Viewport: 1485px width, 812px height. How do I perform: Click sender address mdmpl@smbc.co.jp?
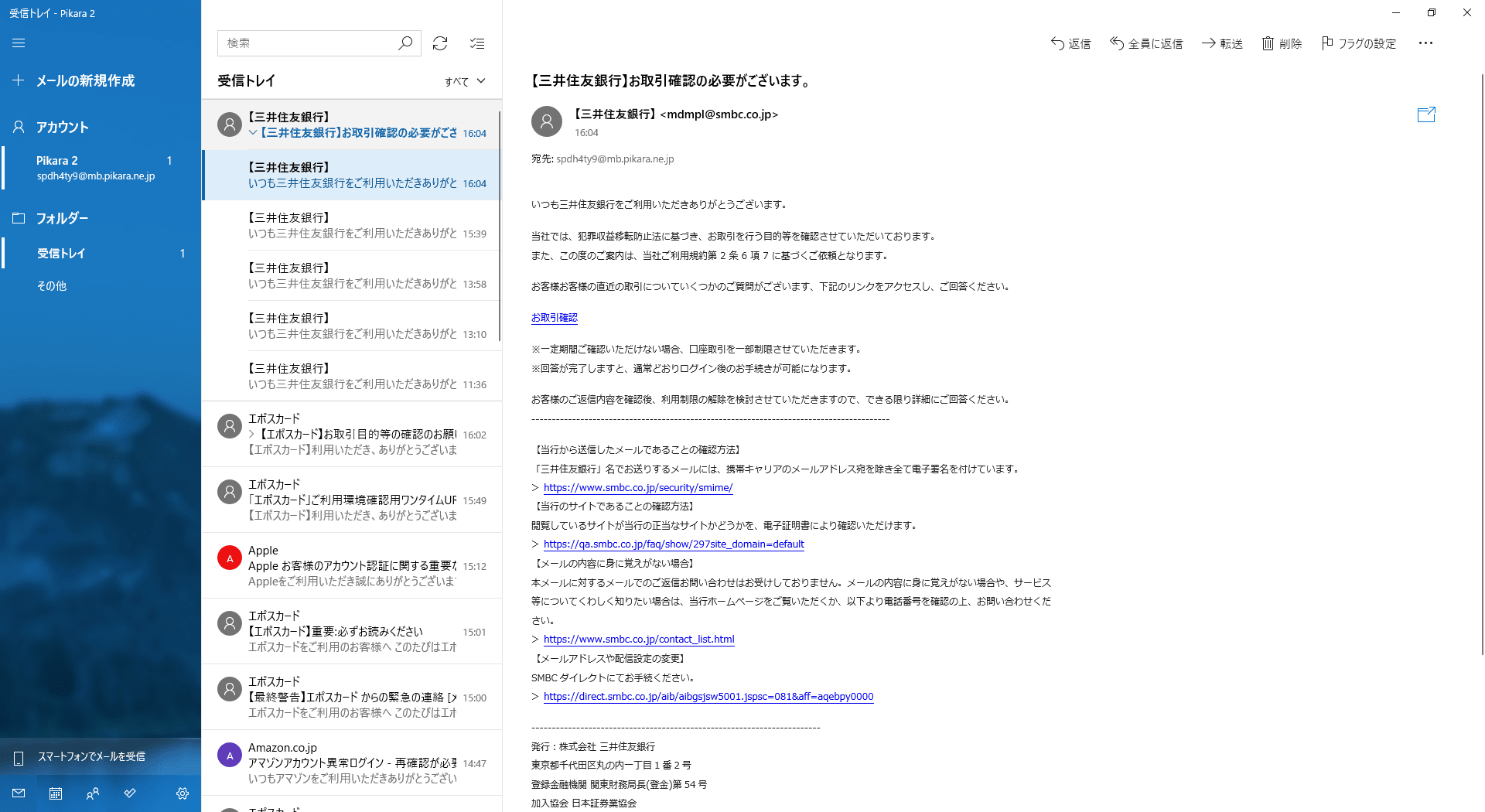[719, 114]
